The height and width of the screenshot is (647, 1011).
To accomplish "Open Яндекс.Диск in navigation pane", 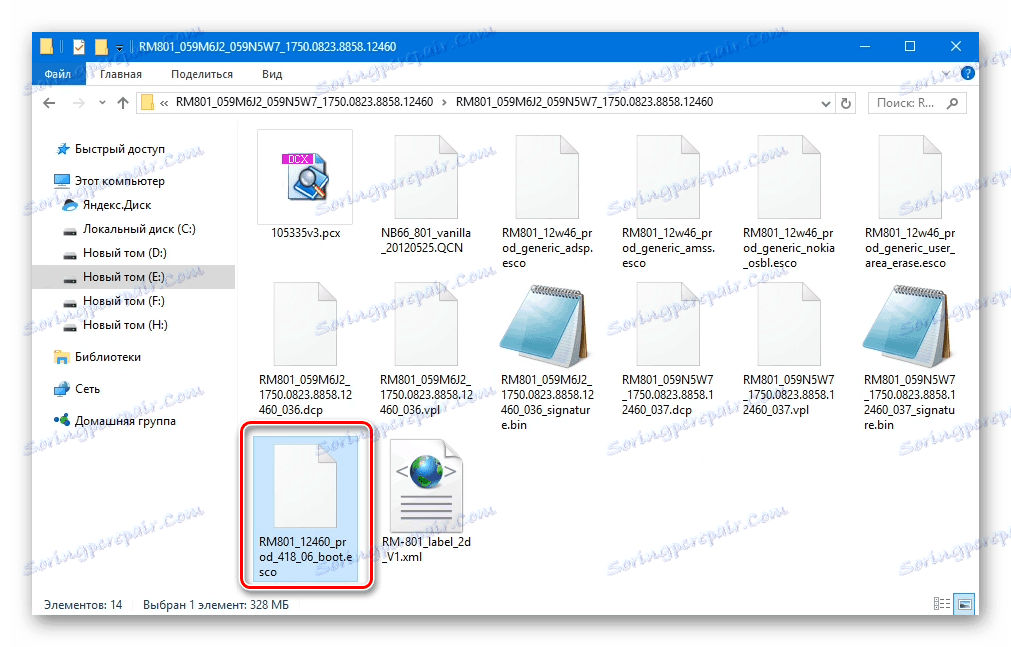I will coord(117,205).
